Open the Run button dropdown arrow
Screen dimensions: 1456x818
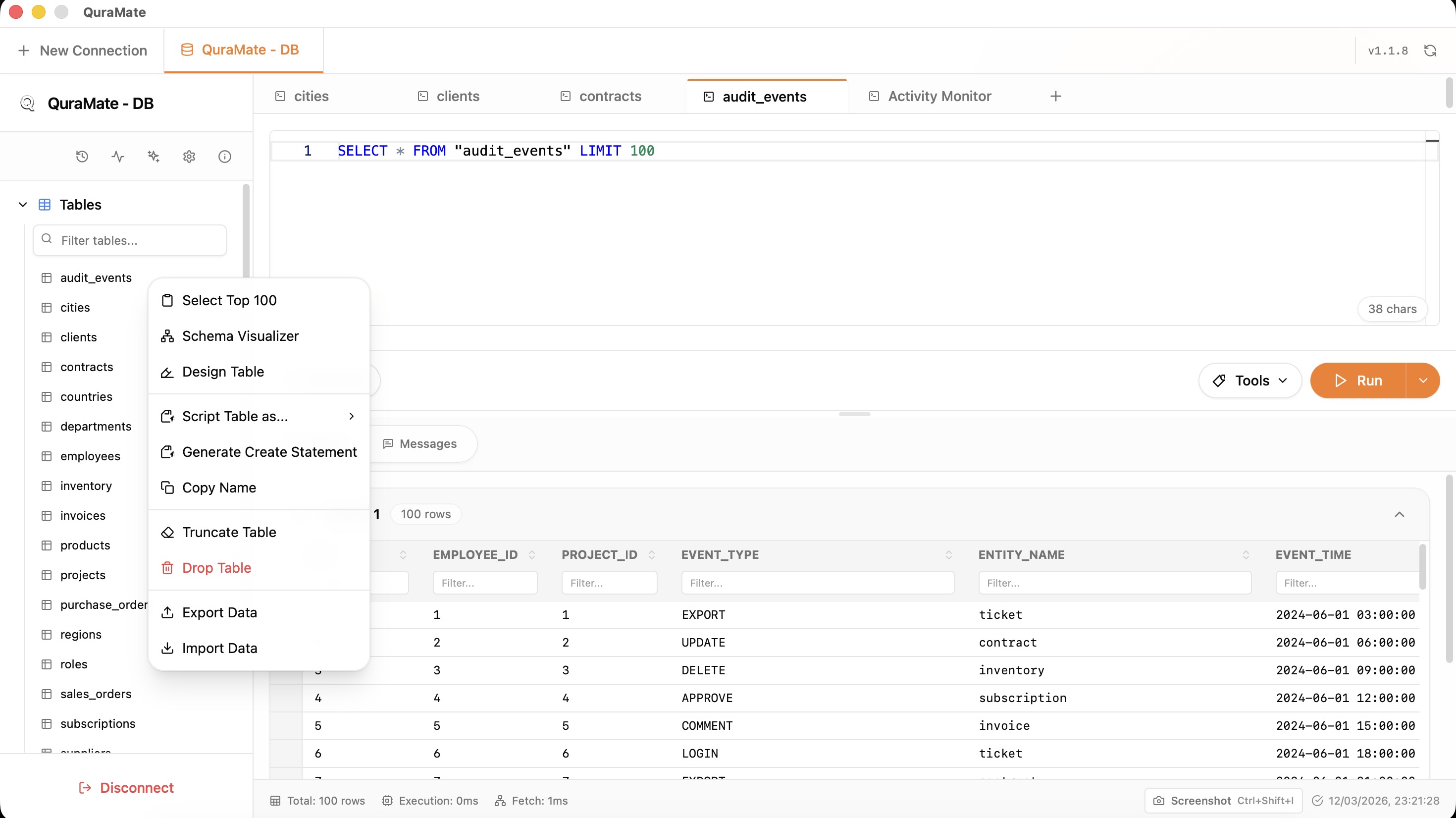tap(1423, 381)
